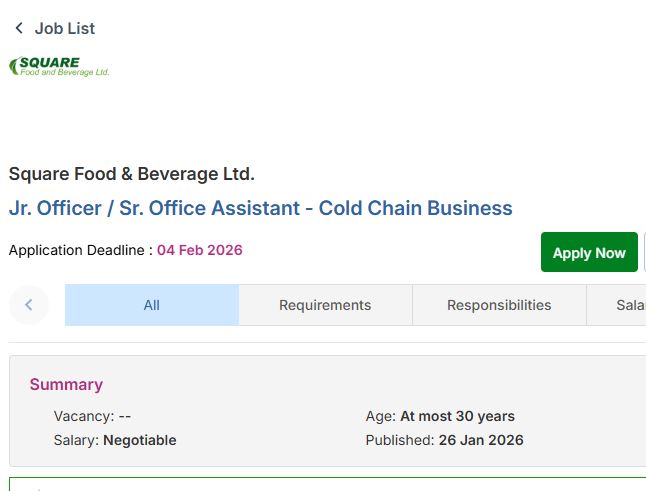Switch to the Requirements tab

pos(325,305)
